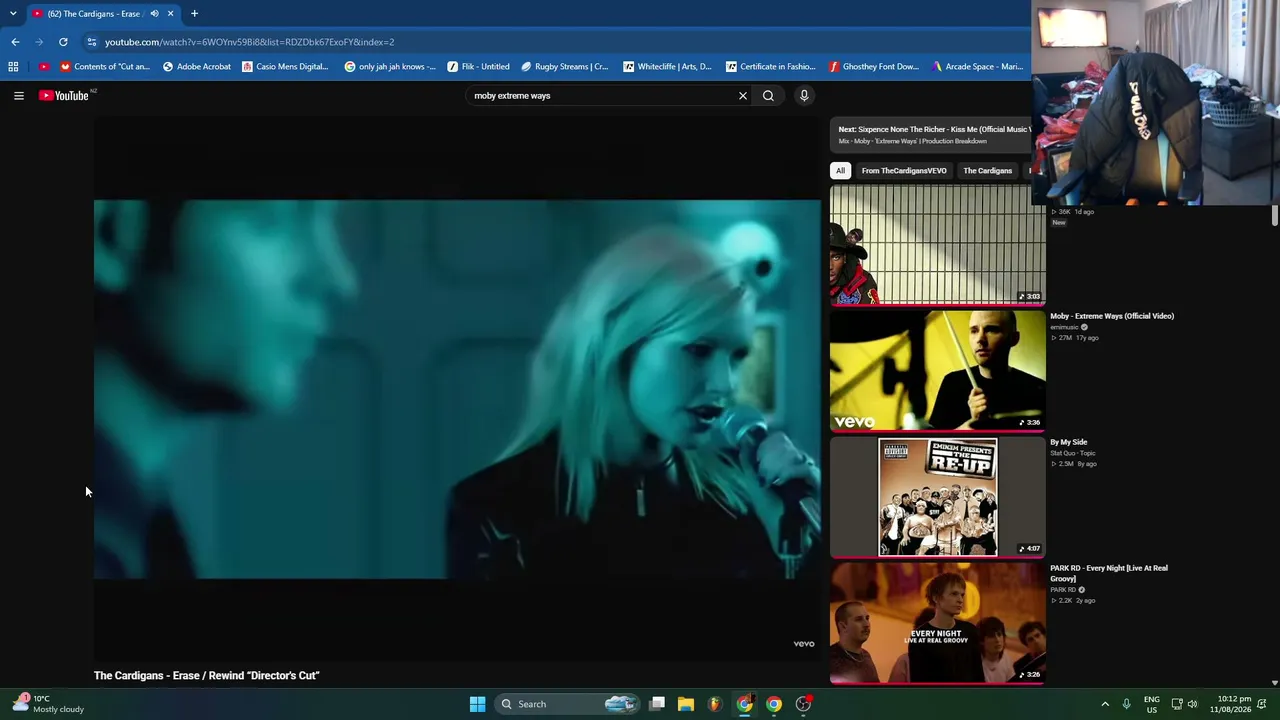Select The Cardigans filter chip
This screenshot has width=1280, height=720.
click(x=987, y=171)
